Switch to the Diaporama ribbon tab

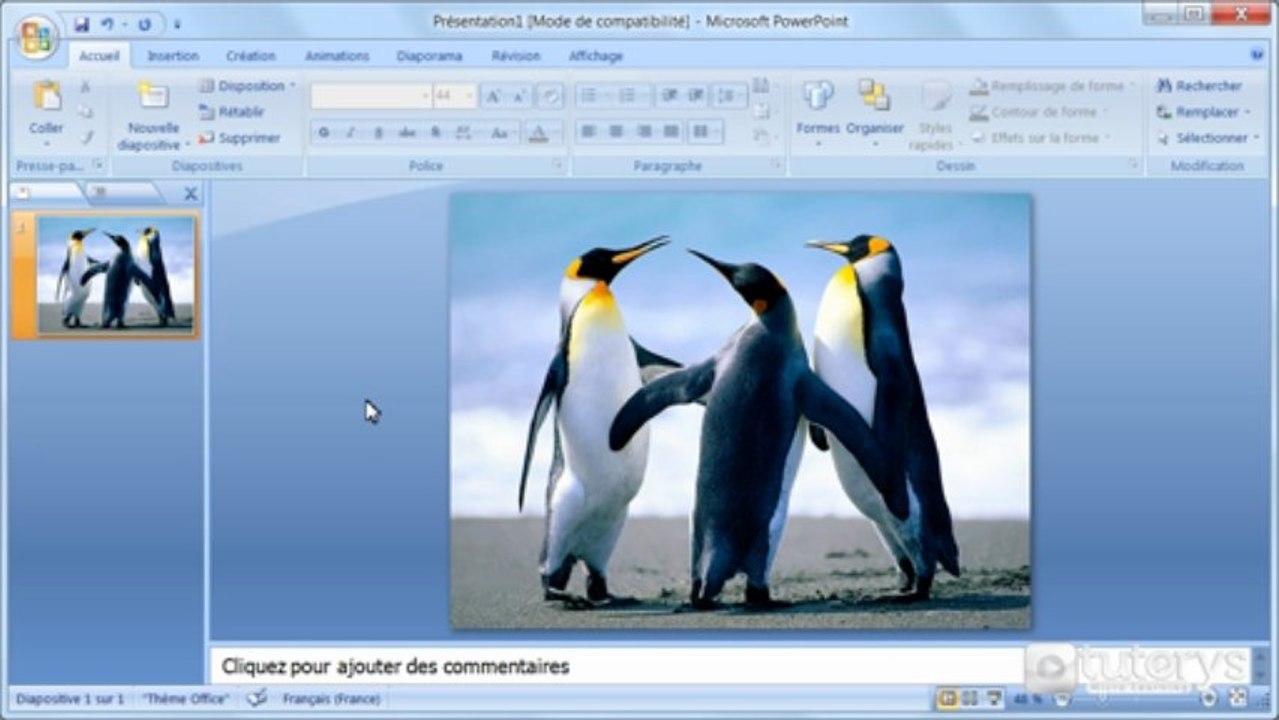(x=429, y=56)
